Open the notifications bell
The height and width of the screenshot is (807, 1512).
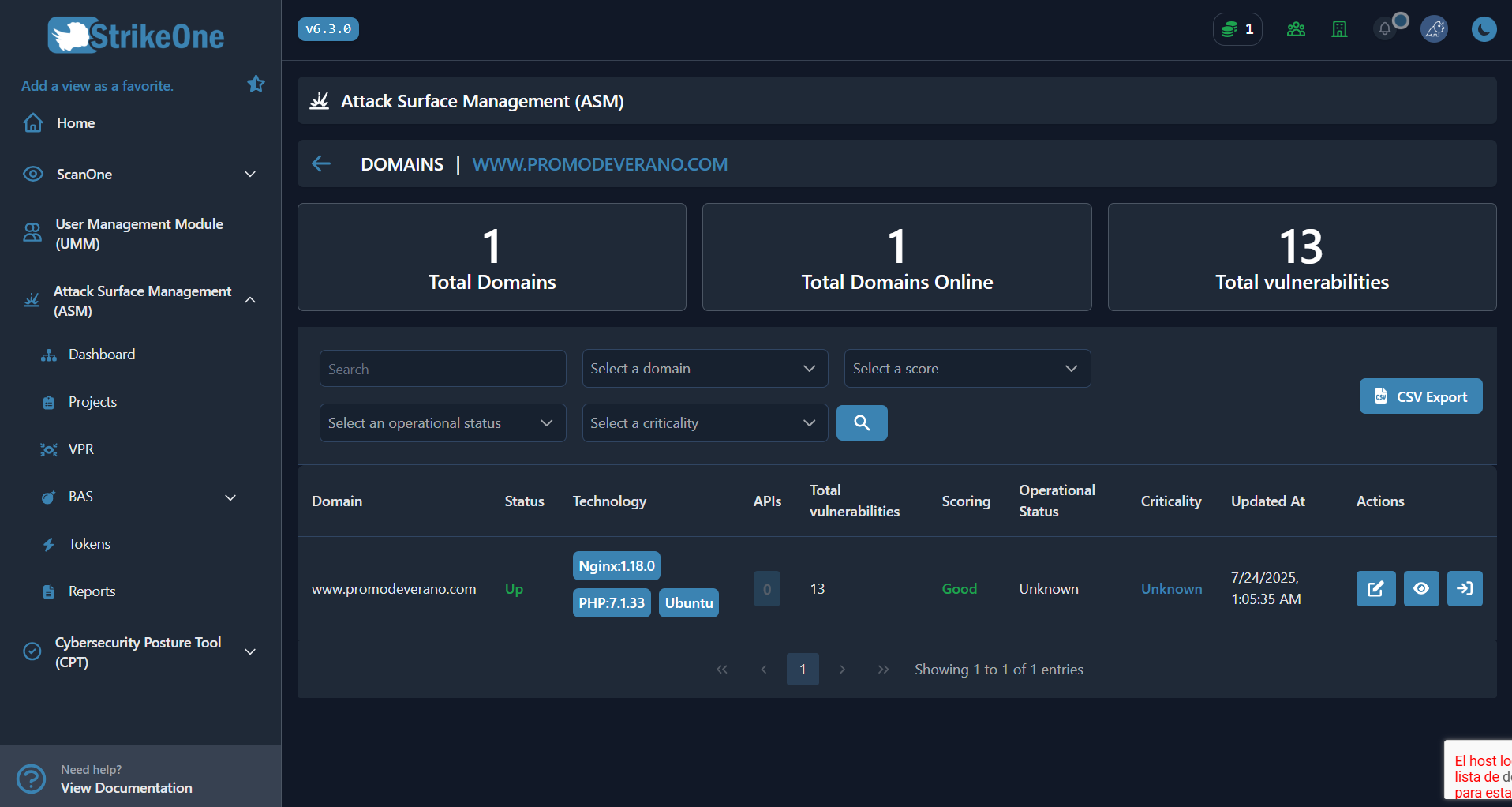1385,29
